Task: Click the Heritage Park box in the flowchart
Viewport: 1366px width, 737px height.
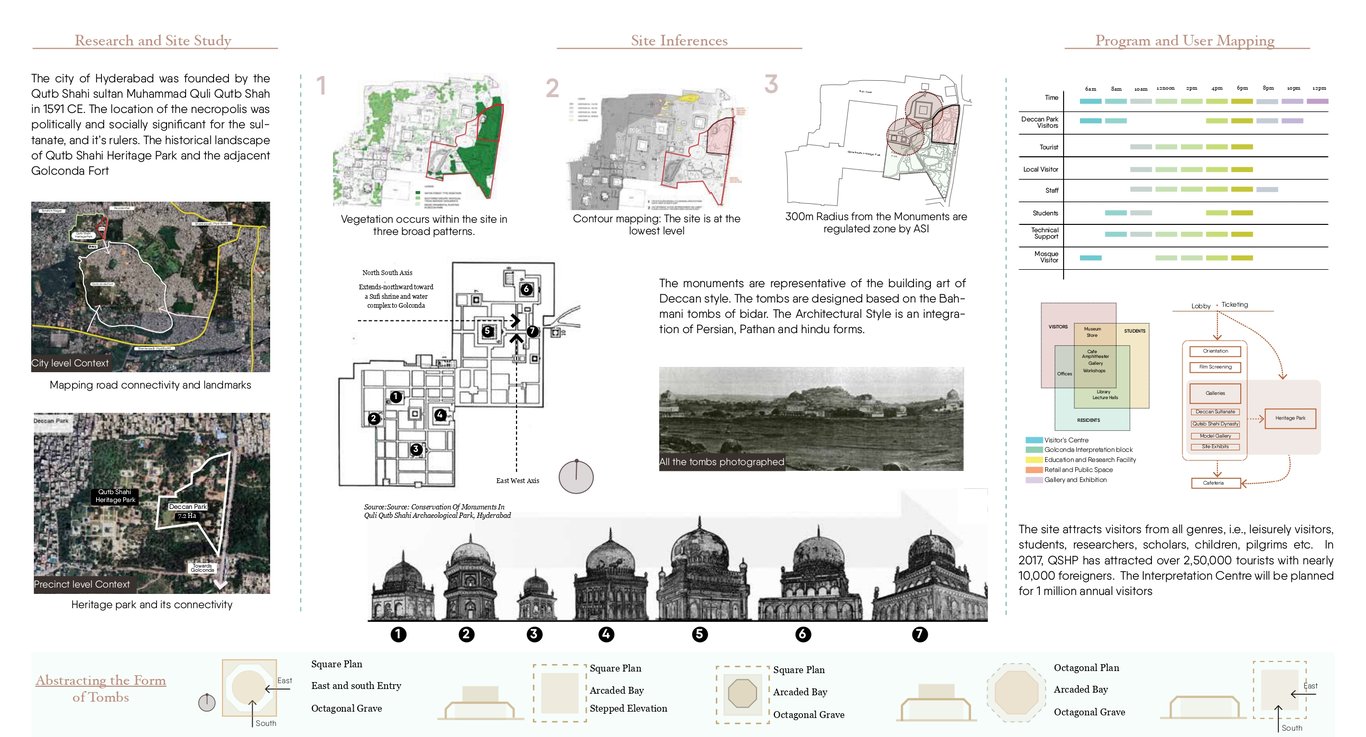Action: point(1289,418)
